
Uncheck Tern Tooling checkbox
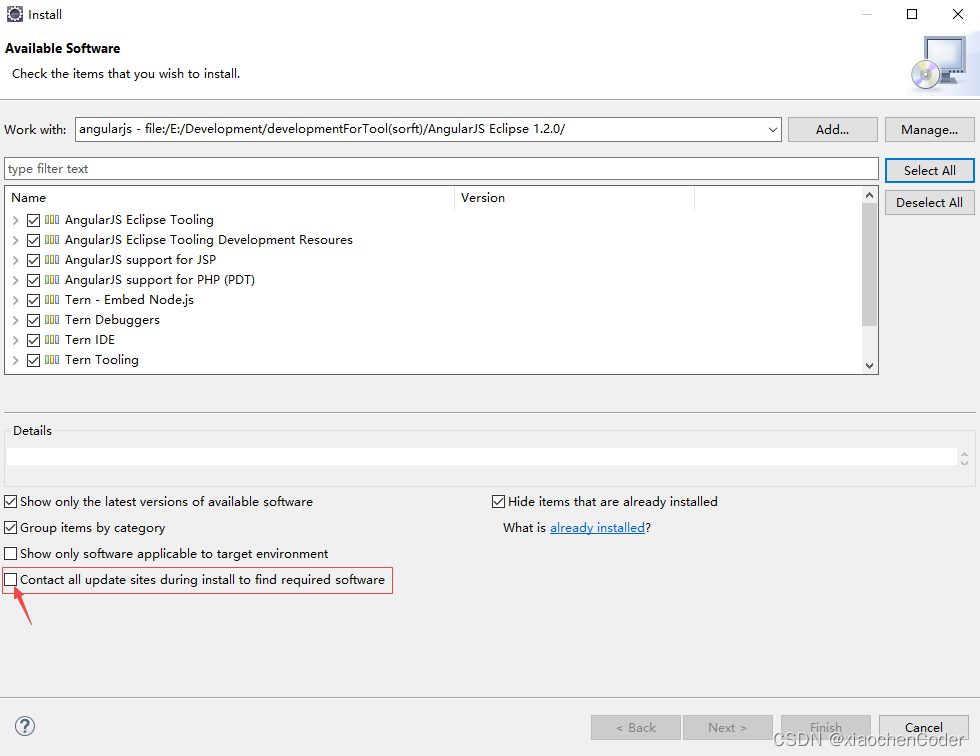(34, 361)
